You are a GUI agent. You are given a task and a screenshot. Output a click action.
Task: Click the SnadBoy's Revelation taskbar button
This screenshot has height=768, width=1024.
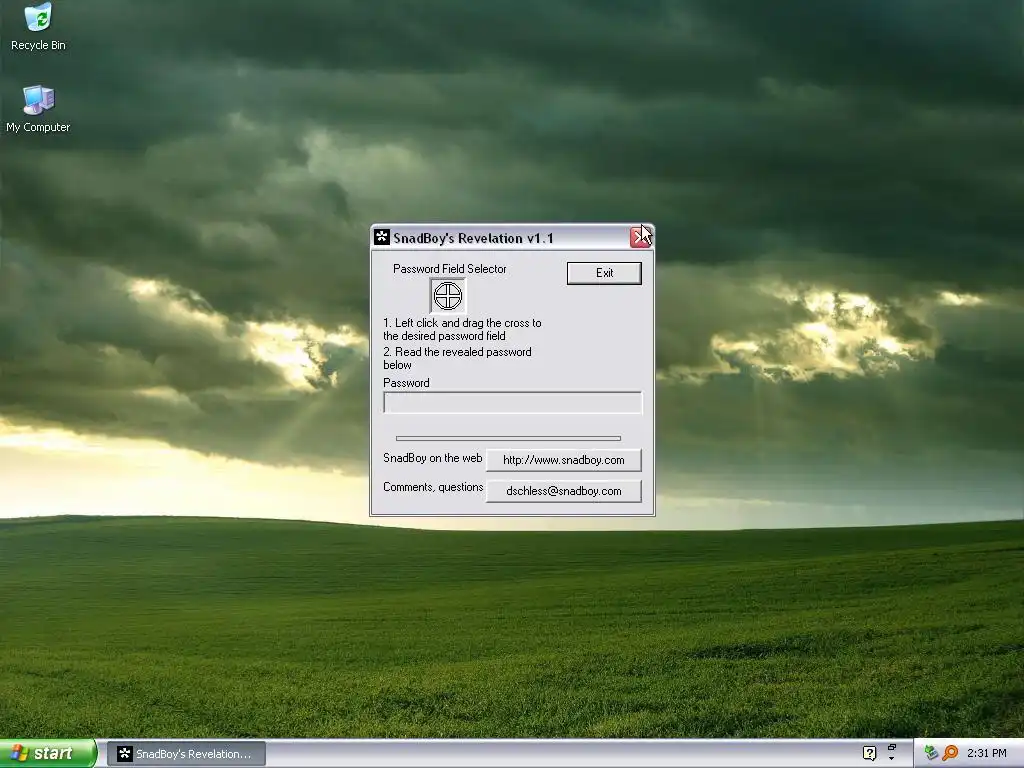[x=186, y=754]
